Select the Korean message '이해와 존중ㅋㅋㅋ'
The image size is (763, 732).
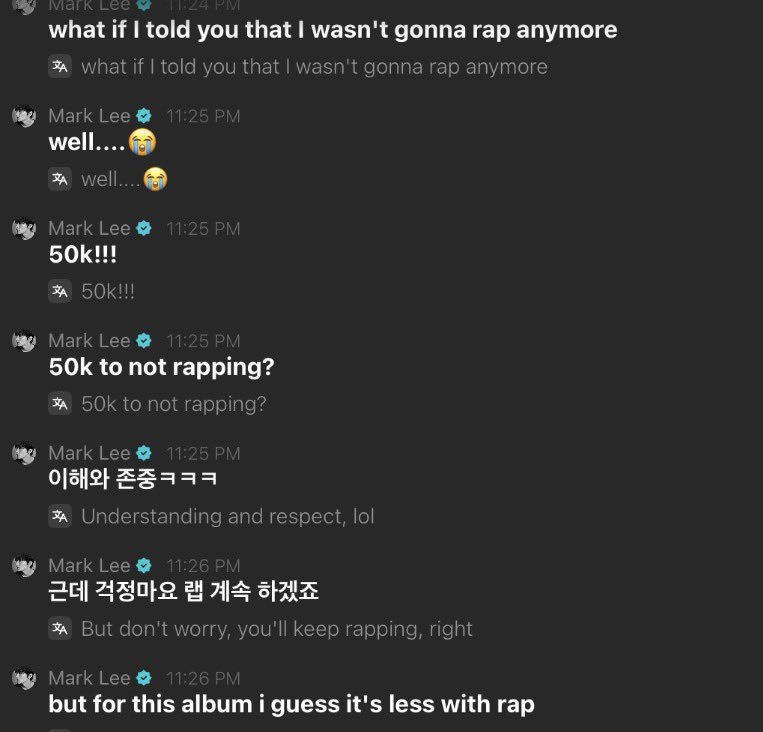132,478
